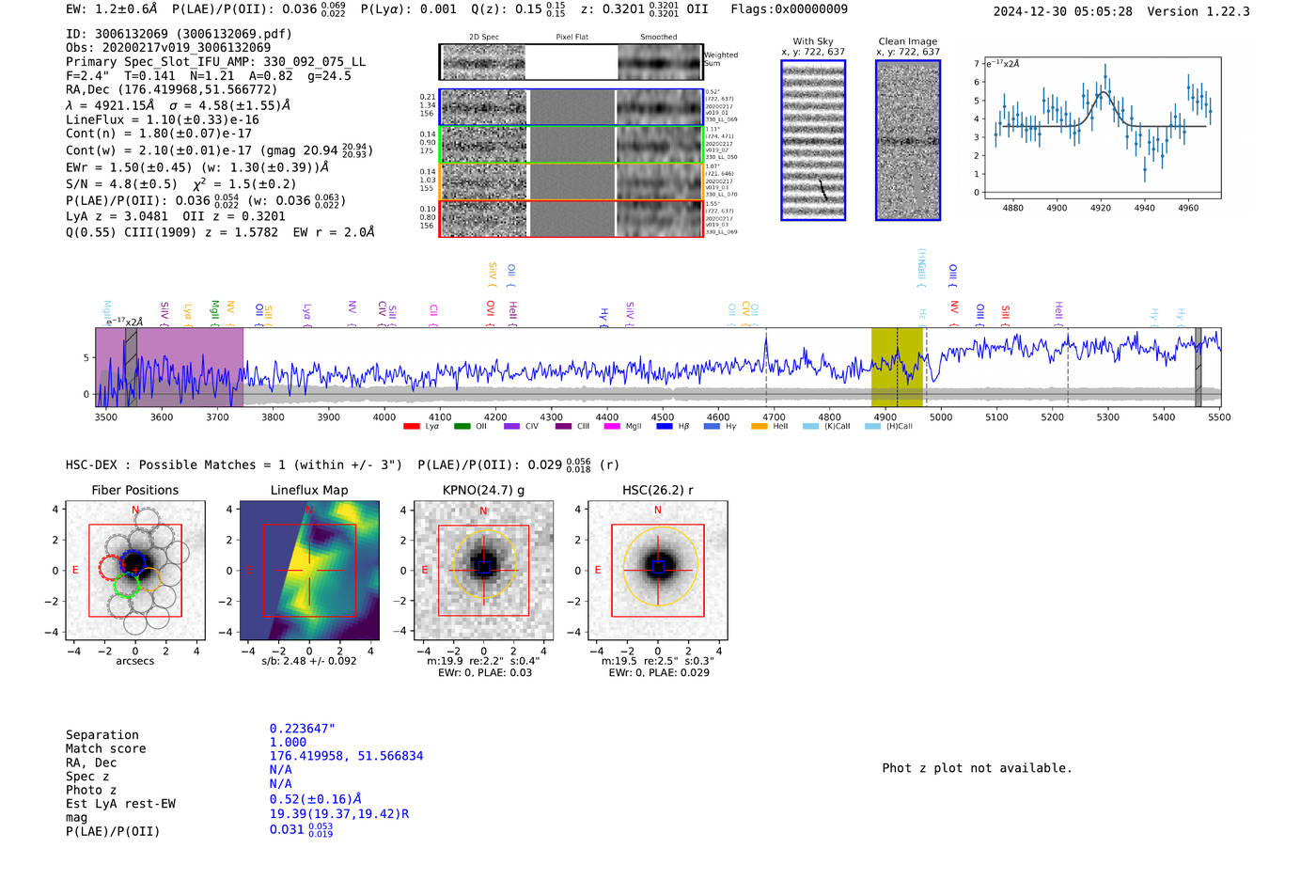Click the '0.52(±0.16)Å' rest-EW value

(x=315, y=799)
